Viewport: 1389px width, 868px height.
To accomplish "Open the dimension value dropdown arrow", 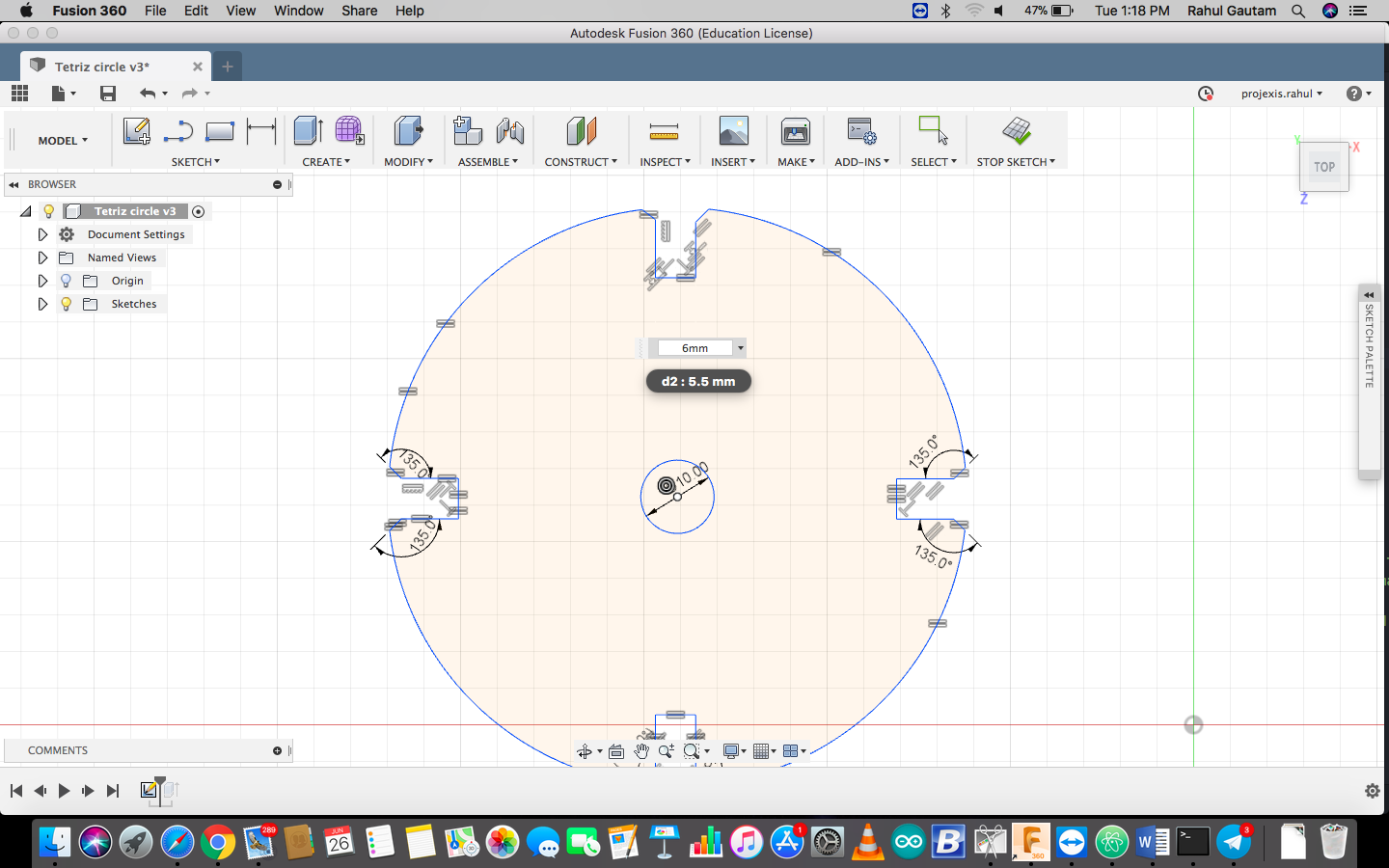I will (741, 348).
